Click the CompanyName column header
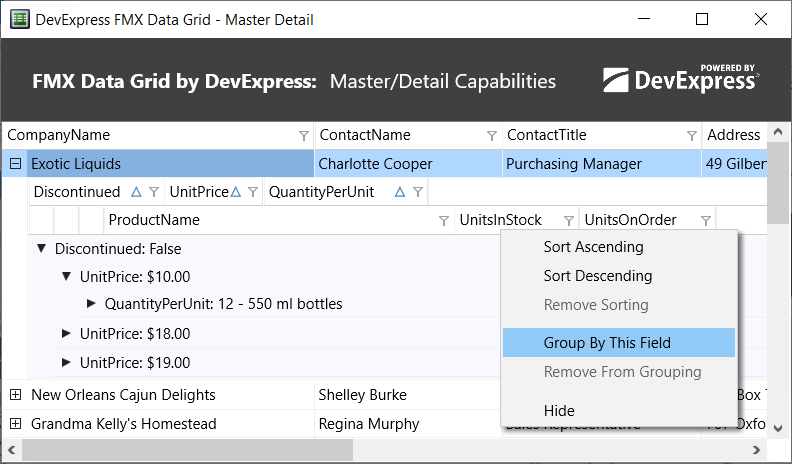Image resolution: width=792 pixels, height=464 pixels. click(158, 135)
